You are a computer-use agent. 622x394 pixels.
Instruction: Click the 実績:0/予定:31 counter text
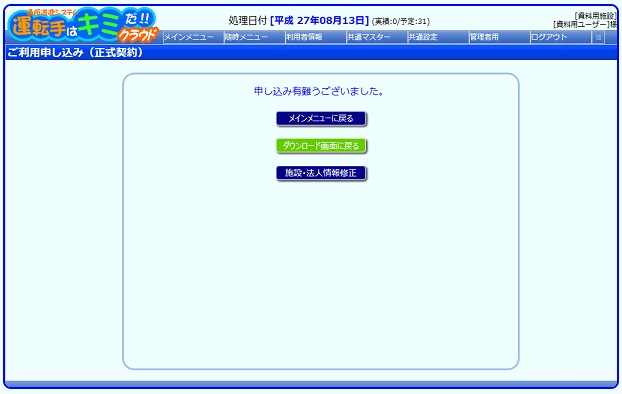401,21
